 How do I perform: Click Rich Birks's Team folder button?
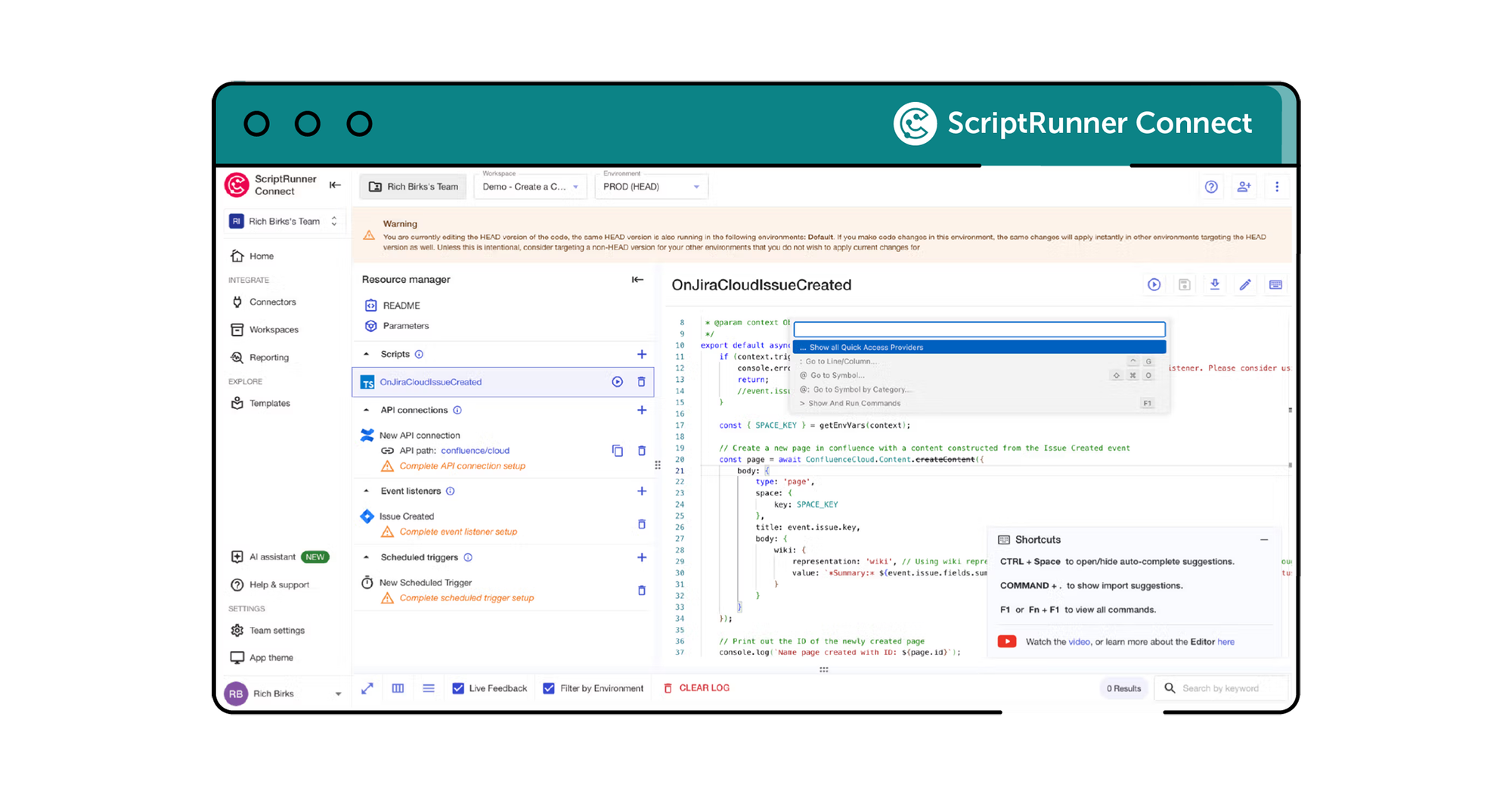coord(414,187)
